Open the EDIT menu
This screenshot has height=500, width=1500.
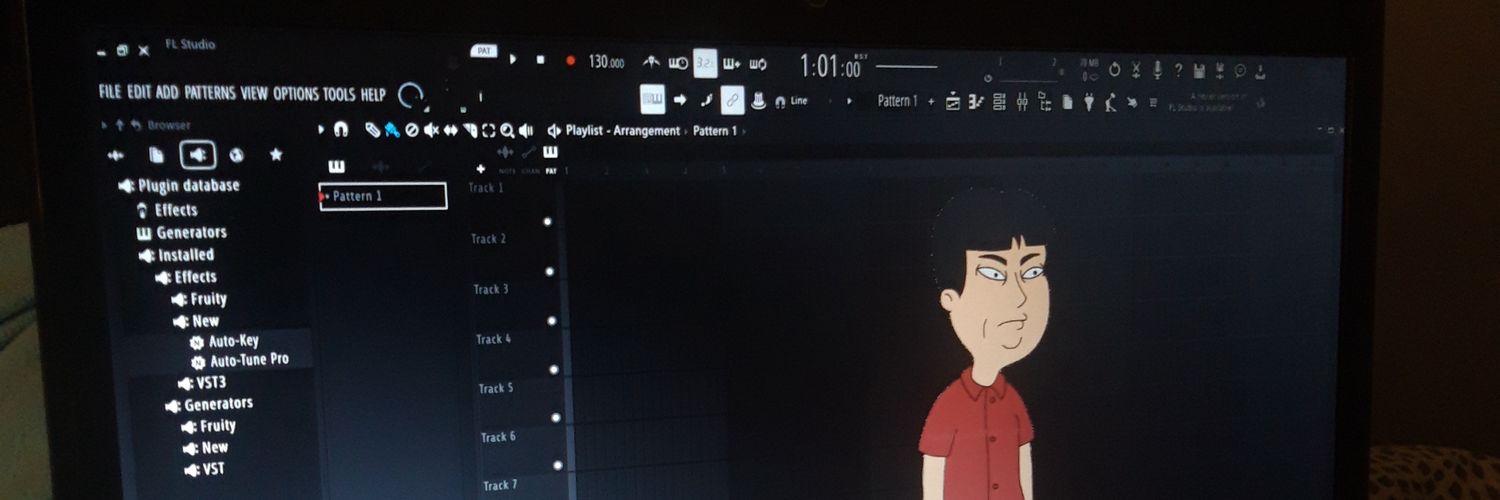pos(139,92)
